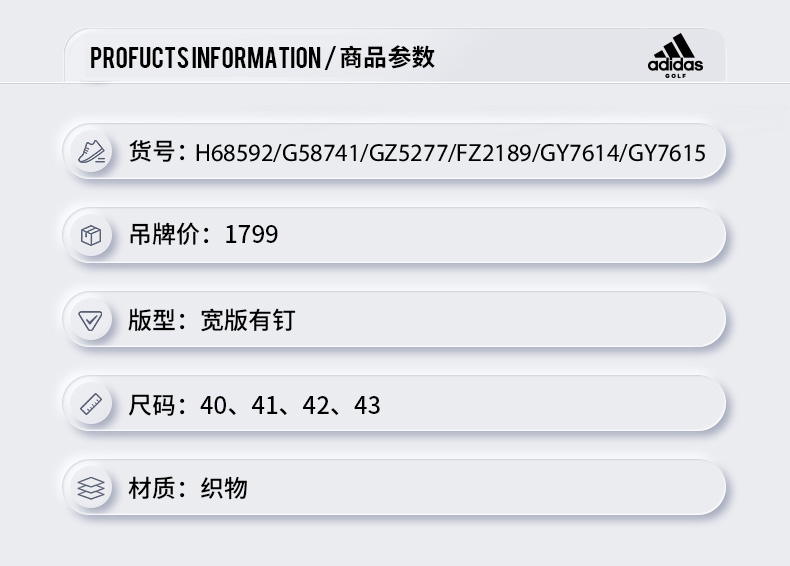Image resolution: width=790 pixels, height=566 pixels.
Task: Select product code GZ5277
Action: (x=409, y=153)
